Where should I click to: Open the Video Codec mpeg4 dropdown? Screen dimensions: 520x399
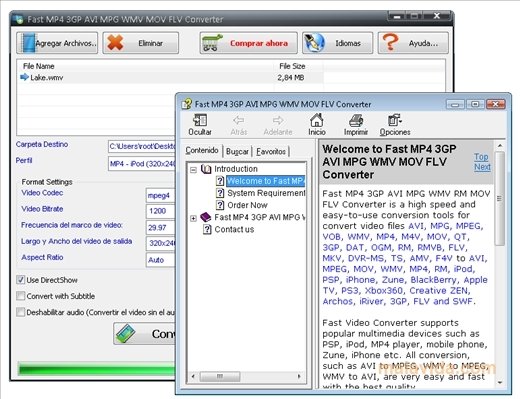pyautogui.click(x=161, y=196)
